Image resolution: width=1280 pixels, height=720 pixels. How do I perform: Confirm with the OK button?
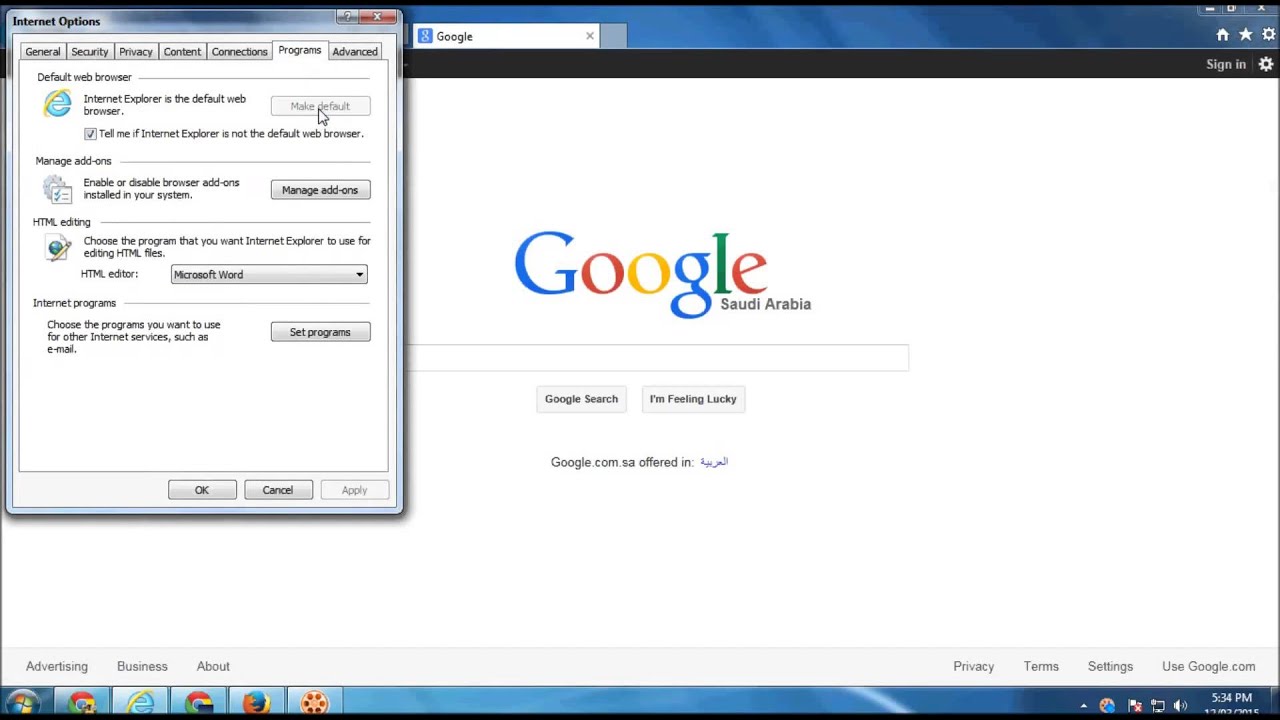point(202,490)
